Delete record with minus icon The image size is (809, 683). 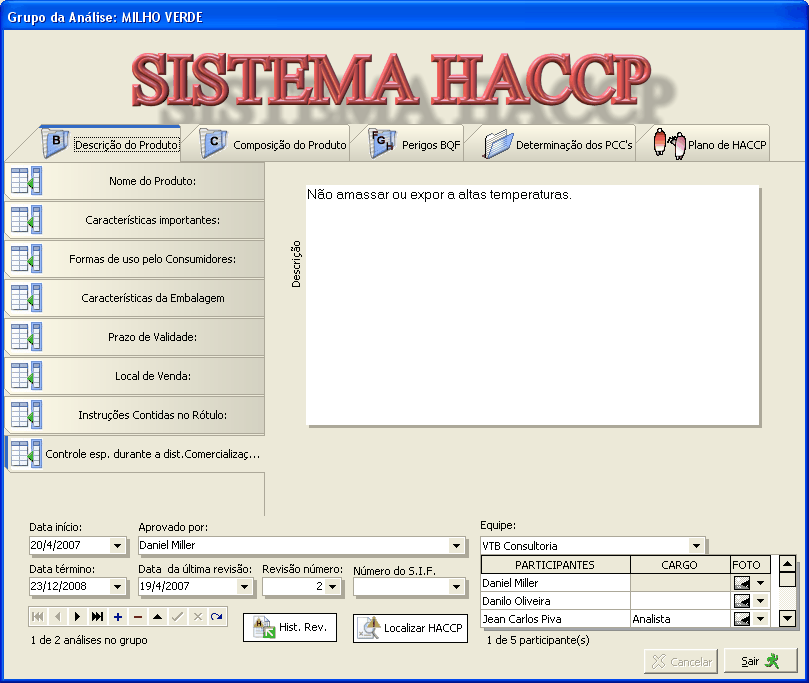(x=138, y=616)
